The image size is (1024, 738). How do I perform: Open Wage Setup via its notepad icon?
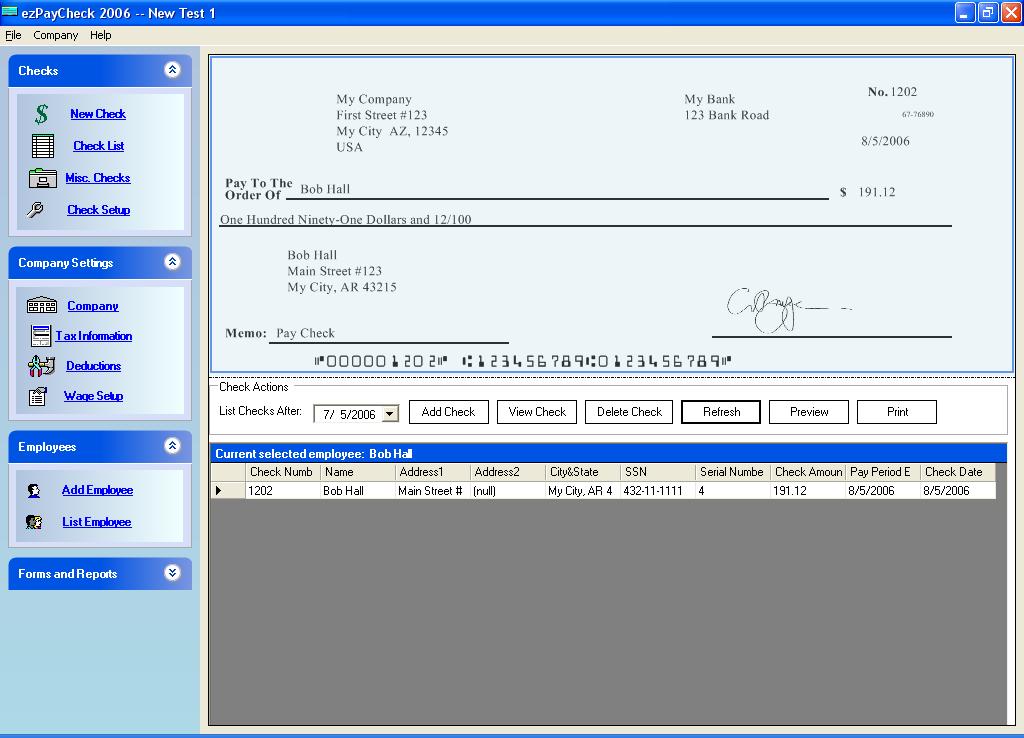coord(37,396)
